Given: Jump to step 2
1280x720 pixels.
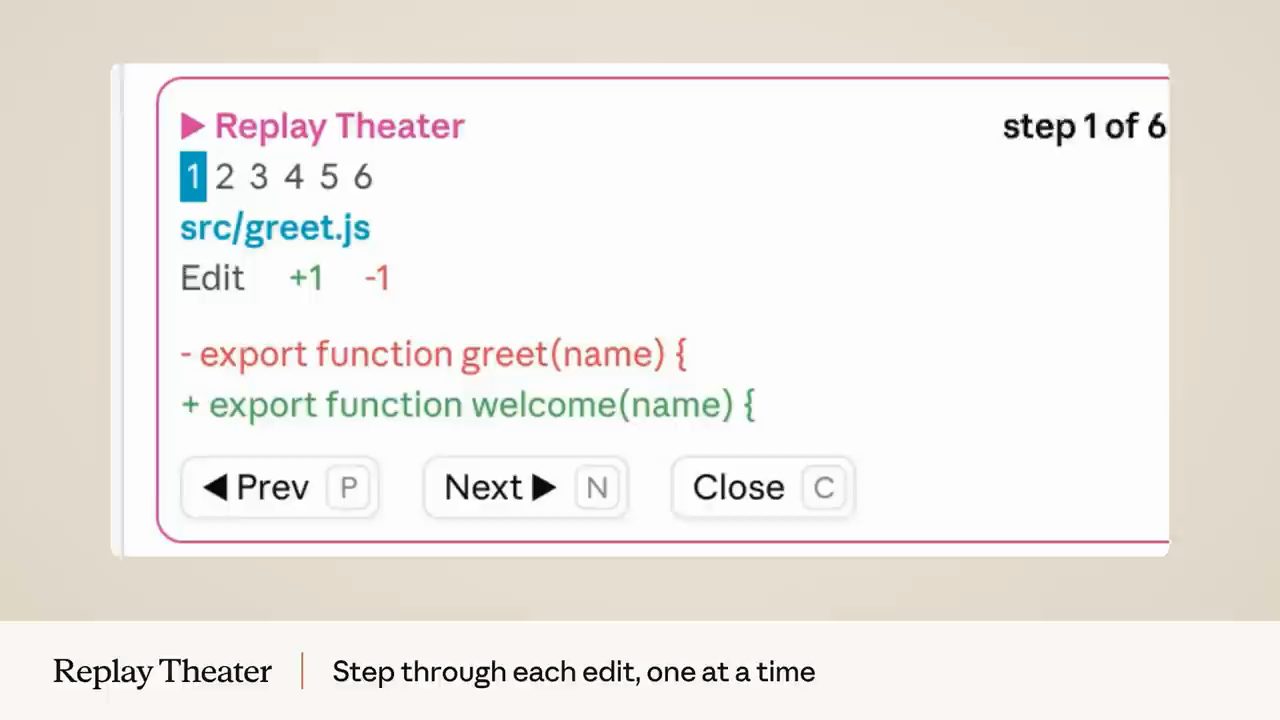Looking at the screenshot, I should [224, 177].
